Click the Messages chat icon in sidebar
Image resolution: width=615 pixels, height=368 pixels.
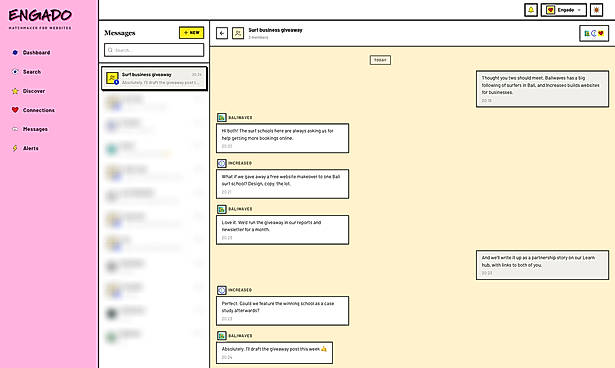(x=15, y=129)
